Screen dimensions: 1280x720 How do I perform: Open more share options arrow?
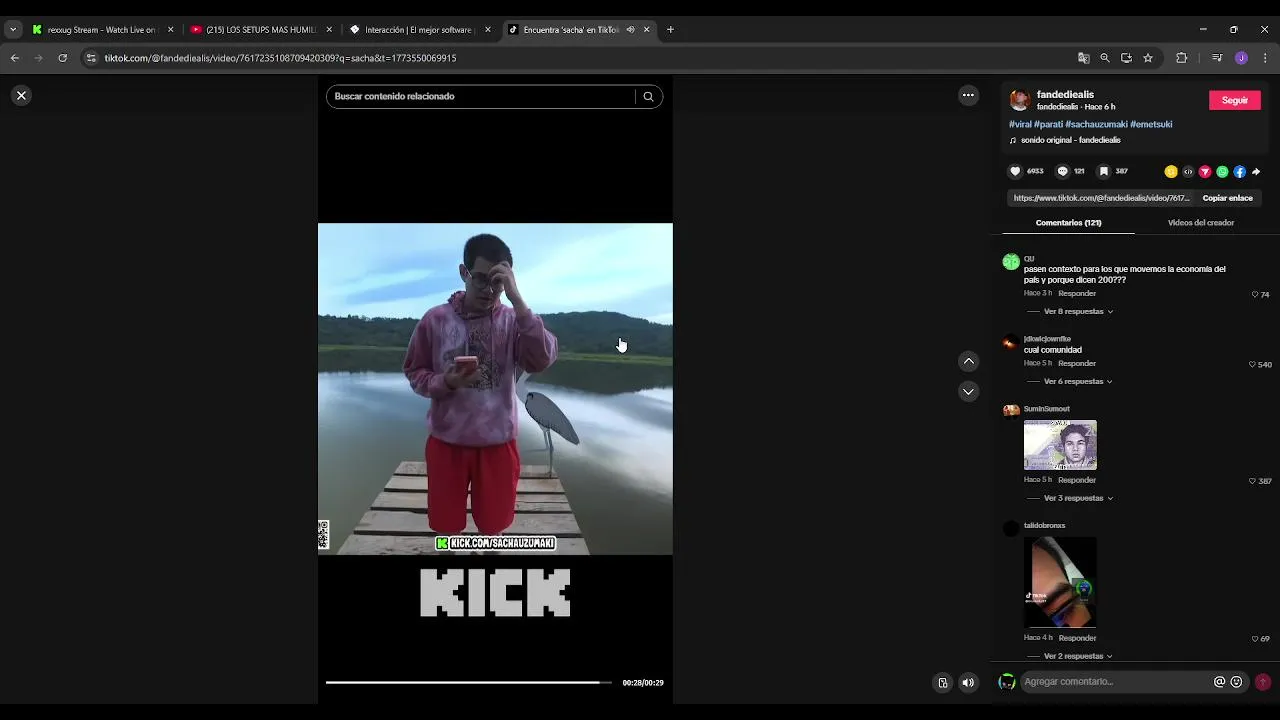pos(1256,172)
